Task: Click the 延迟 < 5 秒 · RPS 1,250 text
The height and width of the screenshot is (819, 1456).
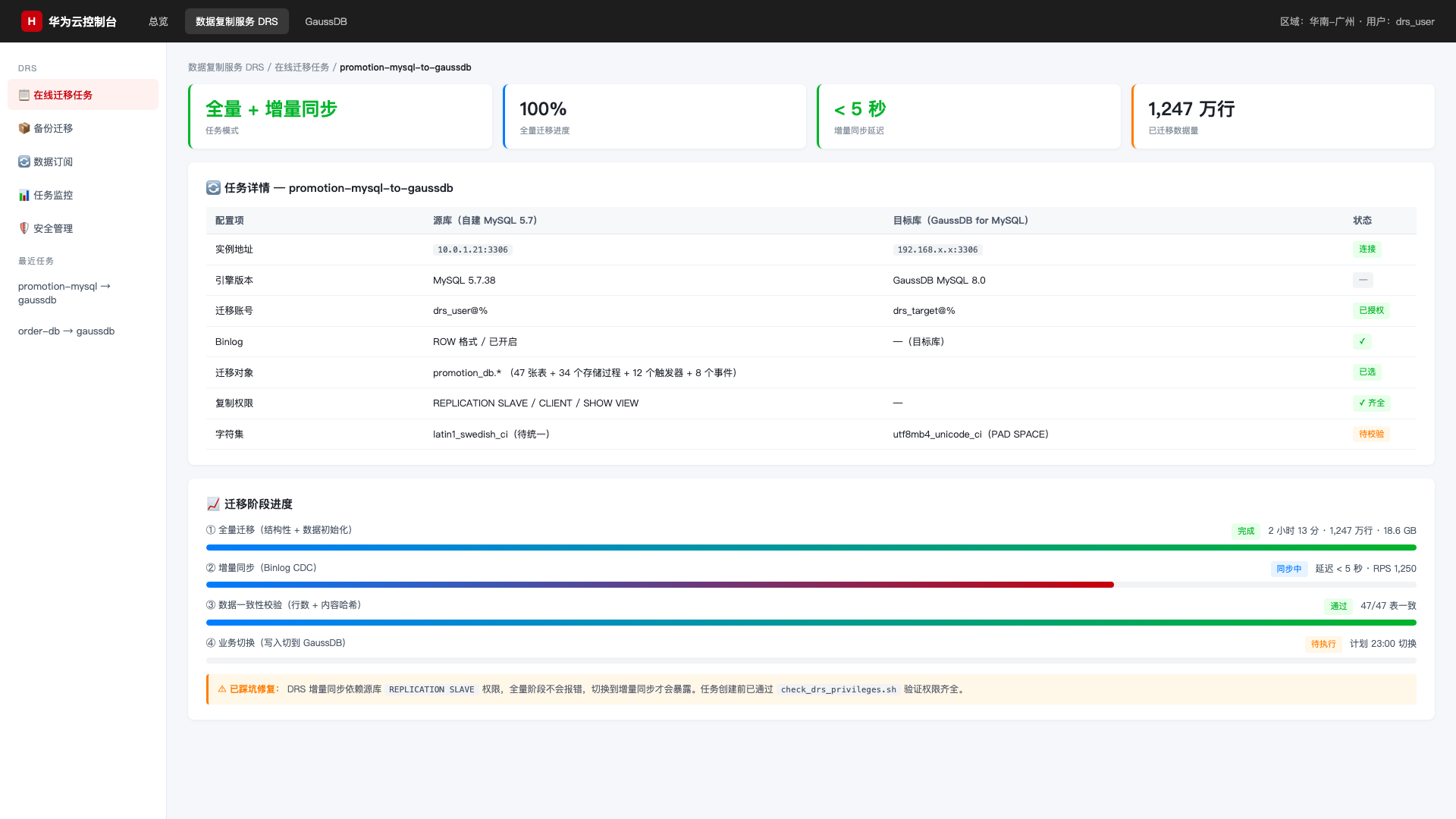Action: [1366, 569]
